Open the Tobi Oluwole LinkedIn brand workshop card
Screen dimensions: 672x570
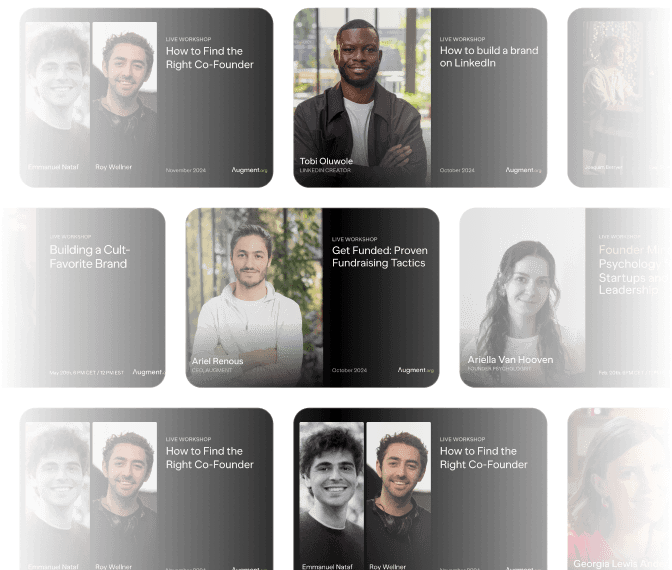[x=420, y=98]
